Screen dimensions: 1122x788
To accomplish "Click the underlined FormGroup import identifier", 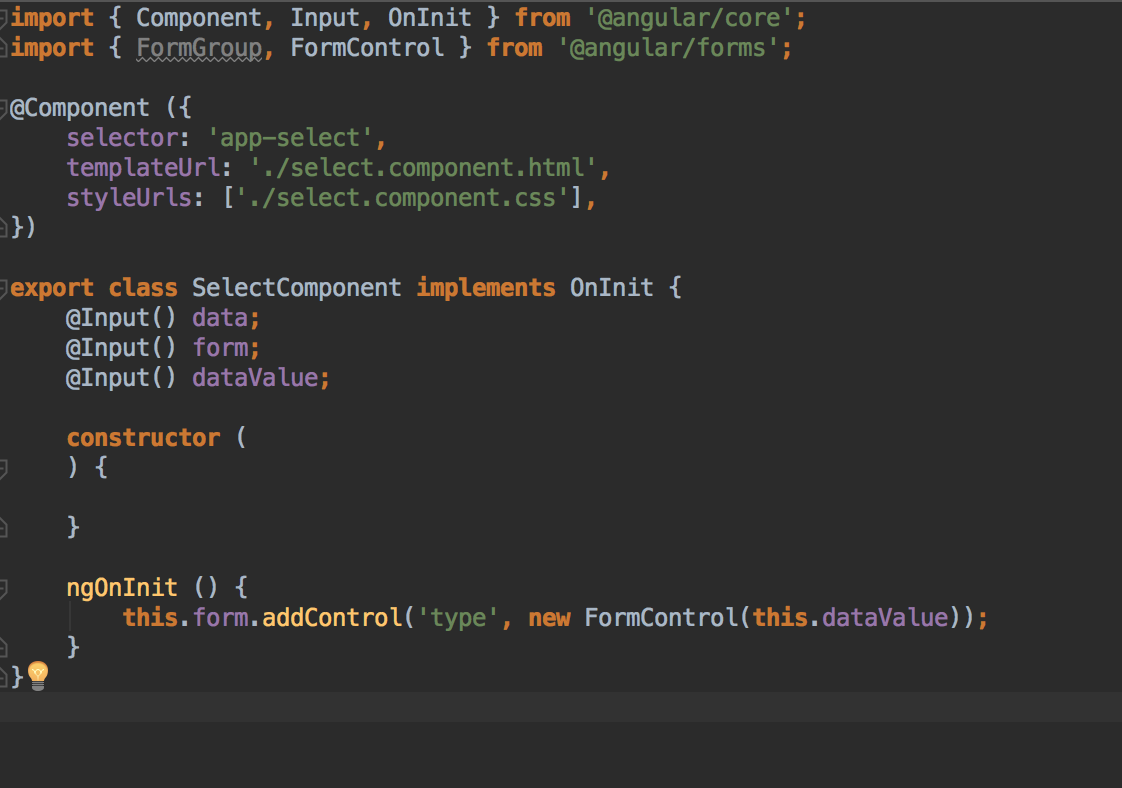I will (199, 48).
